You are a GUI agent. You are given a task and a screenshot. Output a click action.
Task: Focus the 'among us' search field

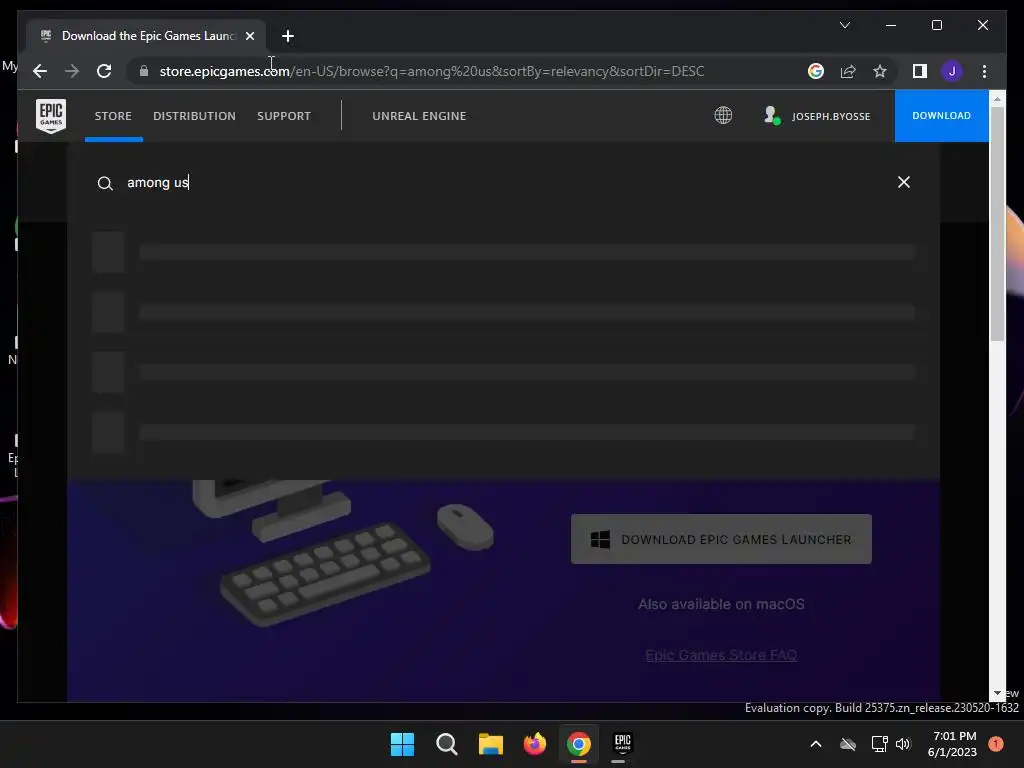[503, 183]
